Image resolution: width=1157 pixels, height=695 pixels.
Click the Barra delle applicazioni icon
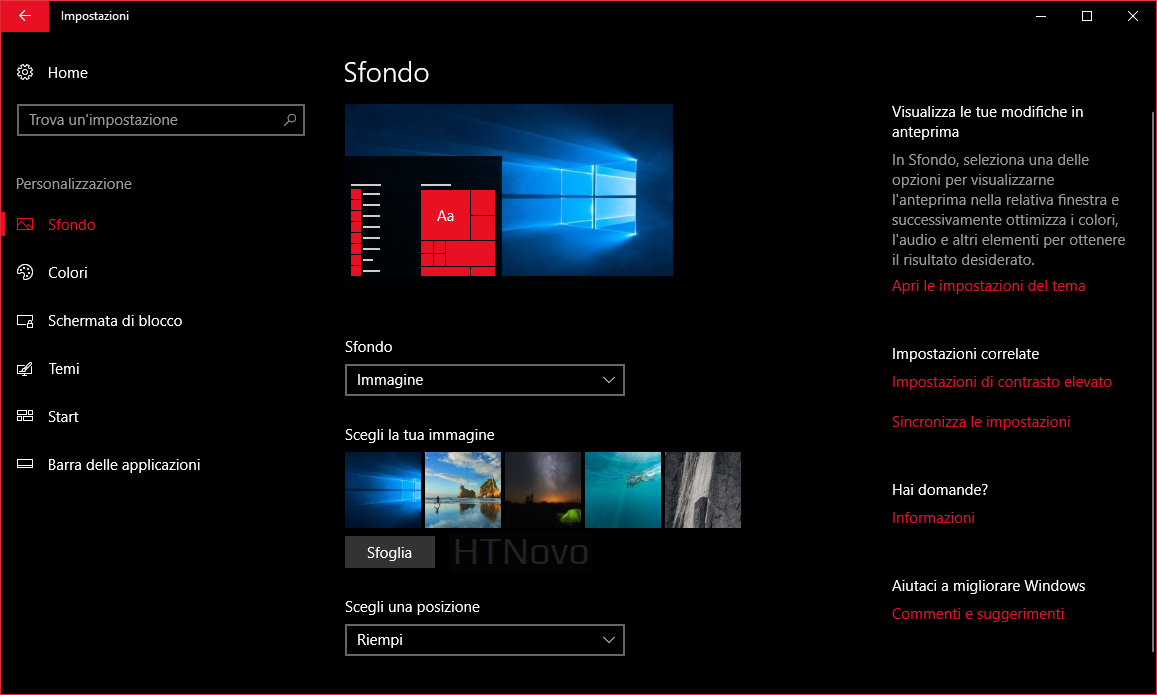pyautogui.click(x=25, y=464)
